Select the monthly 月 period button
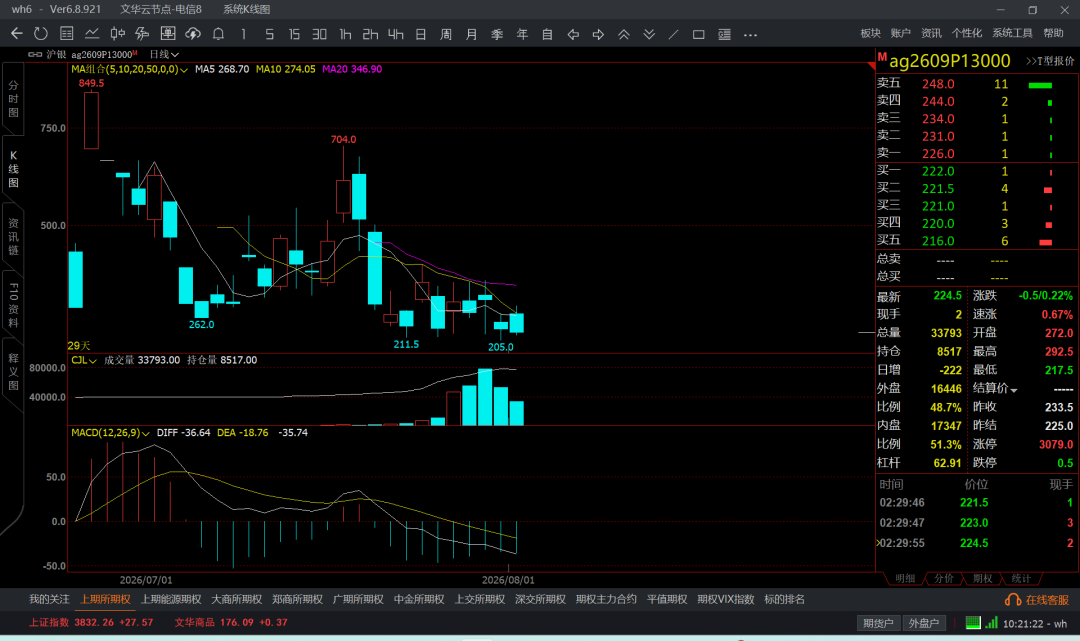 [471, 34]
